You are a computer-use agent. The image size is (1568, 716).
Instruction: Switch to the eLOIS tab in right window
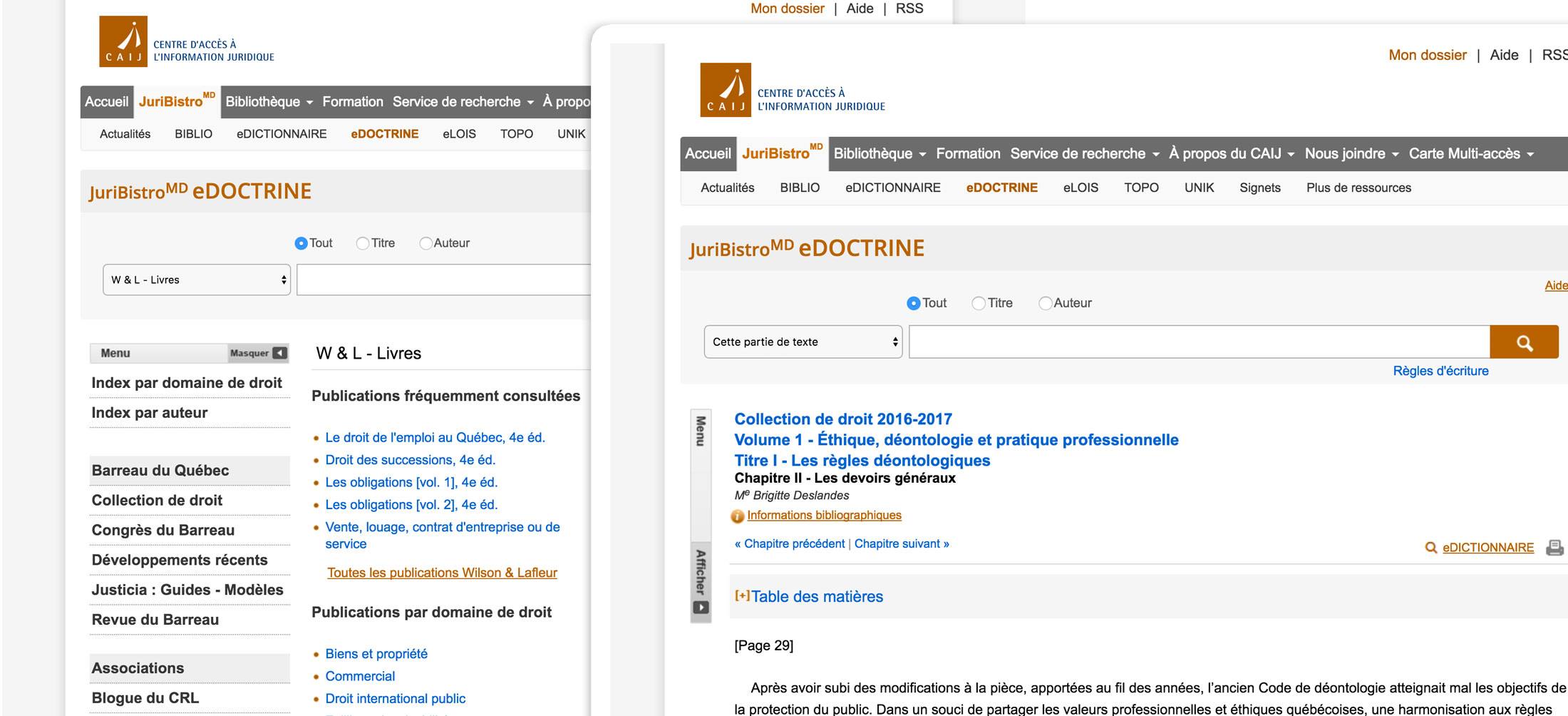1080,188
